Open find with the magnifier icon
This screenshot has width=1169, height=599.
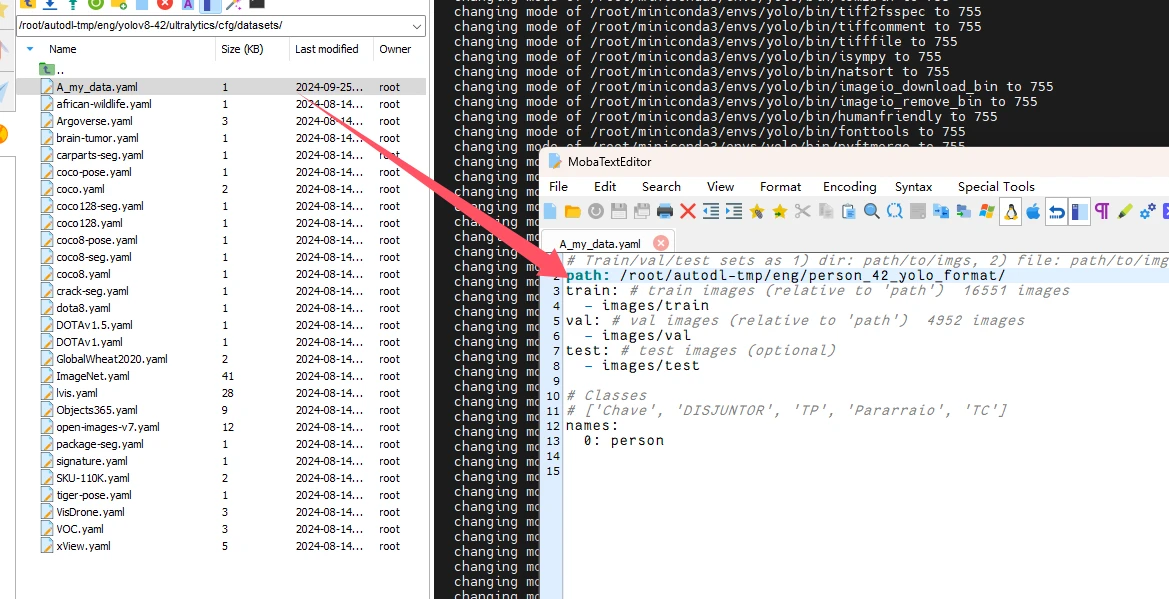(x=872, y=212)
